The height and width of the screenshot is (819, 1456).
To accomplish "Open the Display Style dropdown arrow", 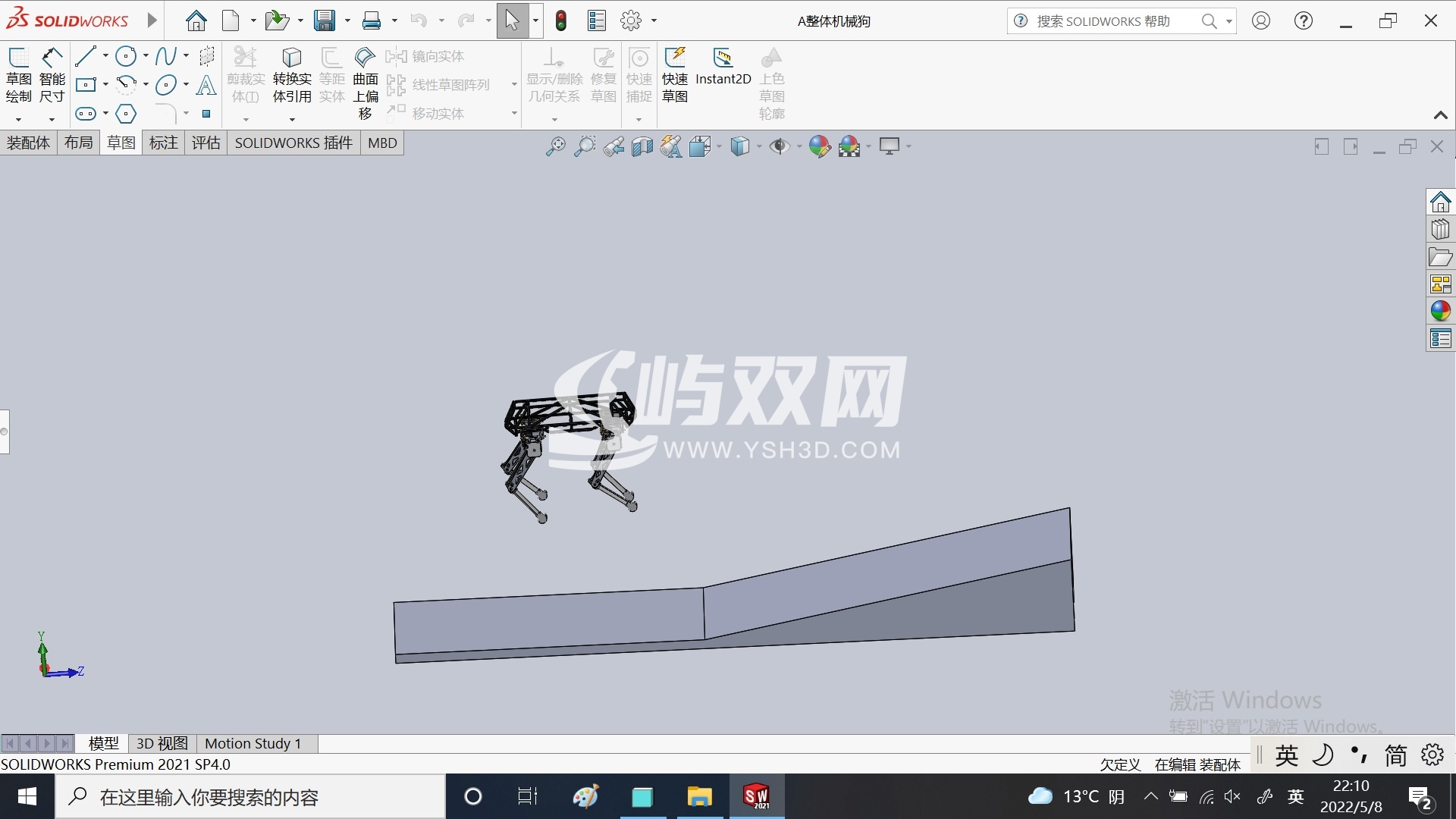I will 759,146.
